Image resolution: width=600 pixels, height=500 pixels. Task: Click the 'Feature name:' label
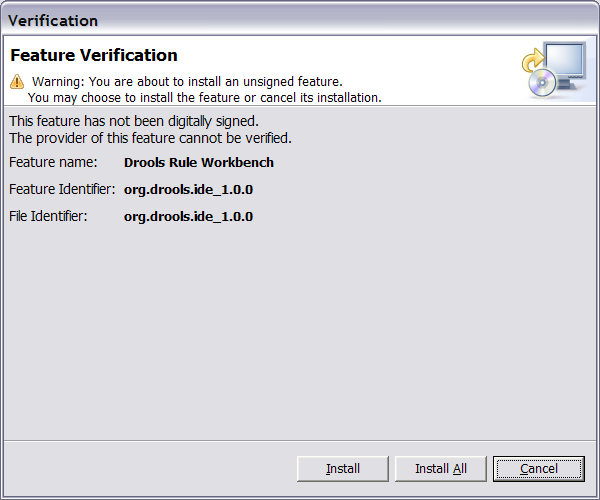pyautogui.click(x=53, y=162)
